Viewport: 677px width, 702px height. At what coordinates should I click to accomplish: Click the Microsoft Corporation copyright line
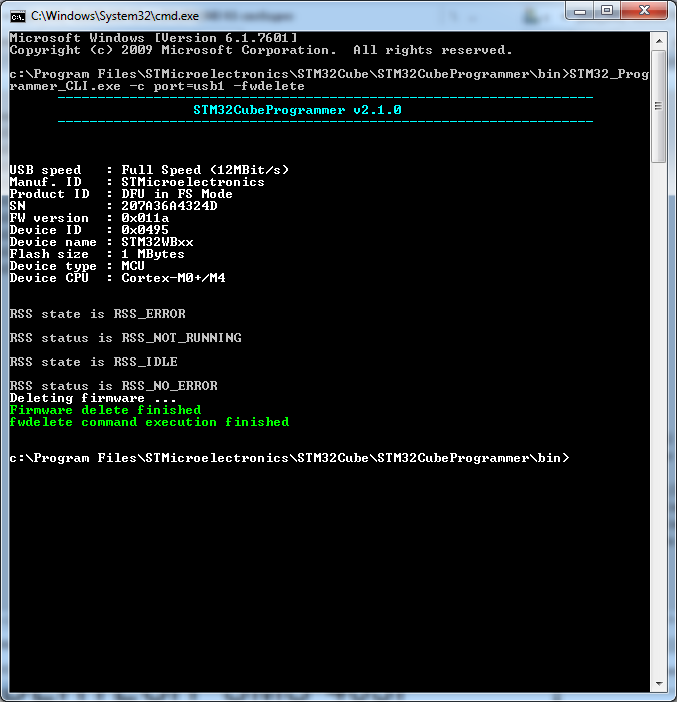tap(261, 50)
